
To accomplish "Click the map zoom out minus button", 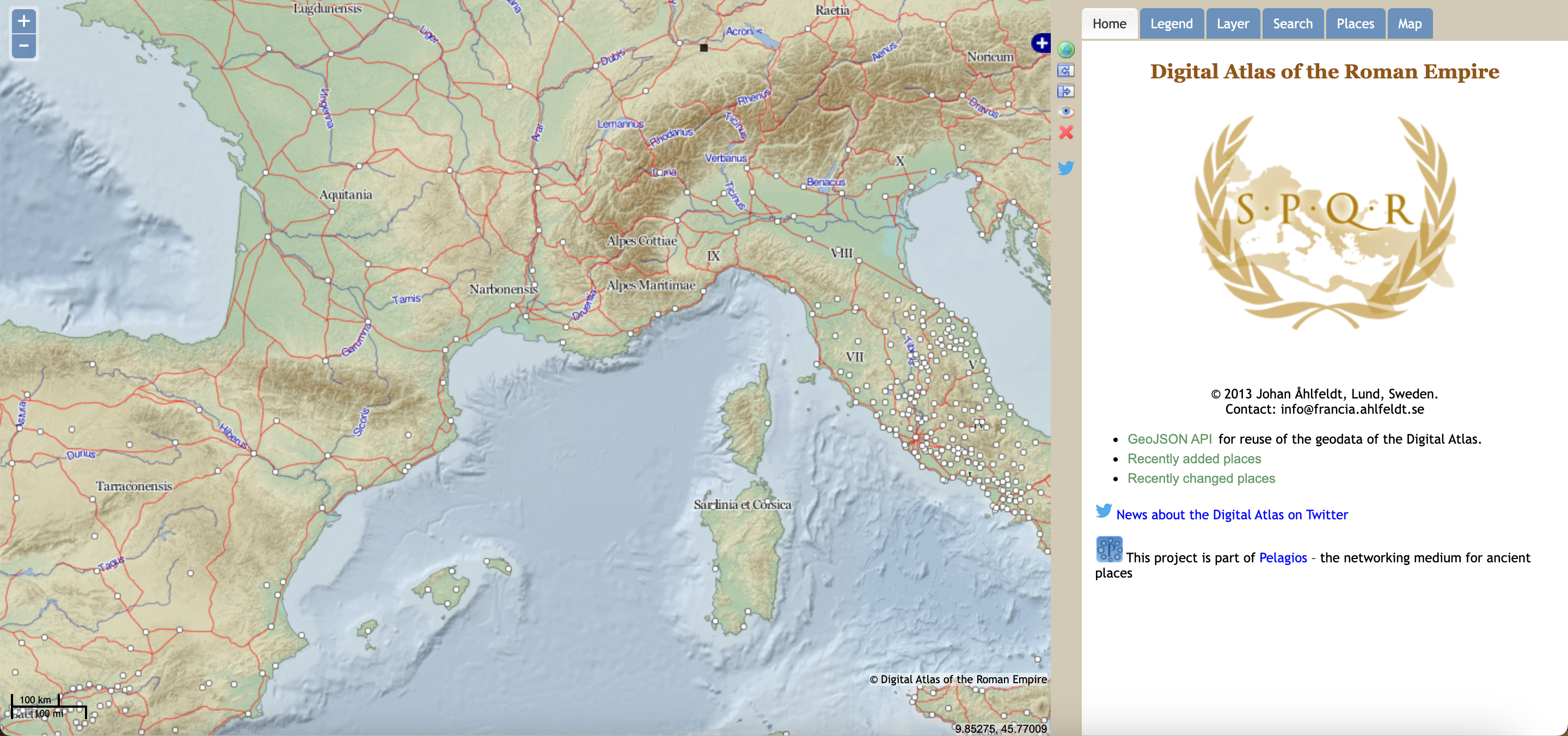I will click(x=24, y=46).
